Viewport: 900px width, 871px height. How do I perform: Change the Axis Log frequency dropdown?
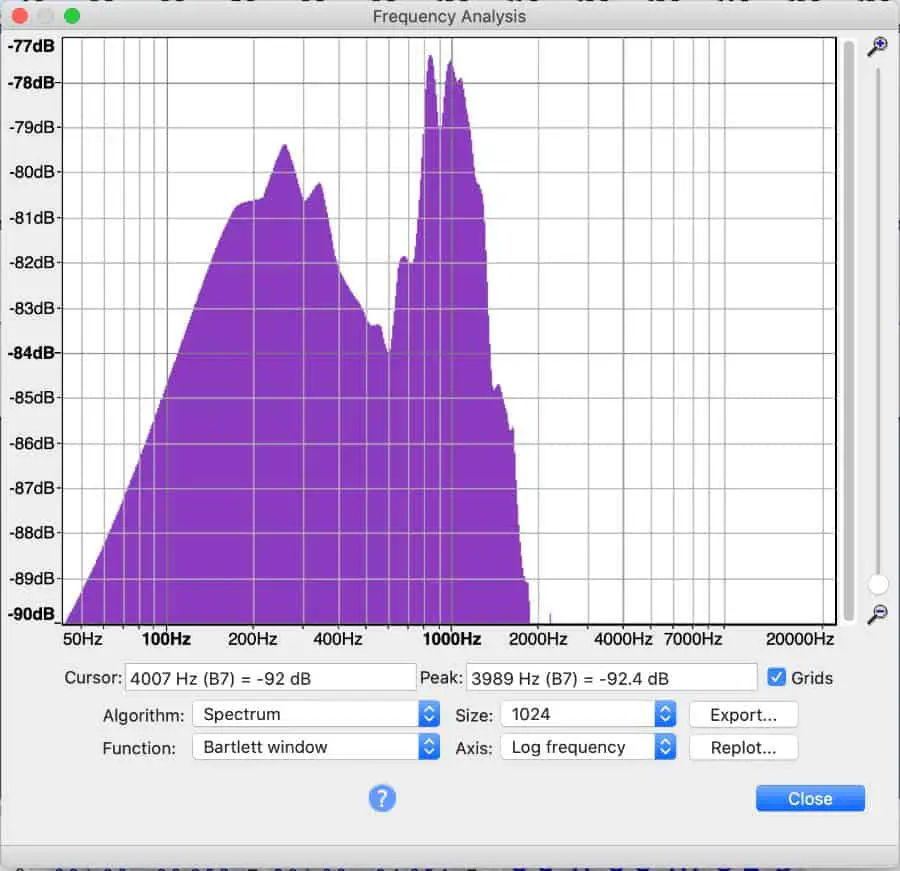click(588, 747)
